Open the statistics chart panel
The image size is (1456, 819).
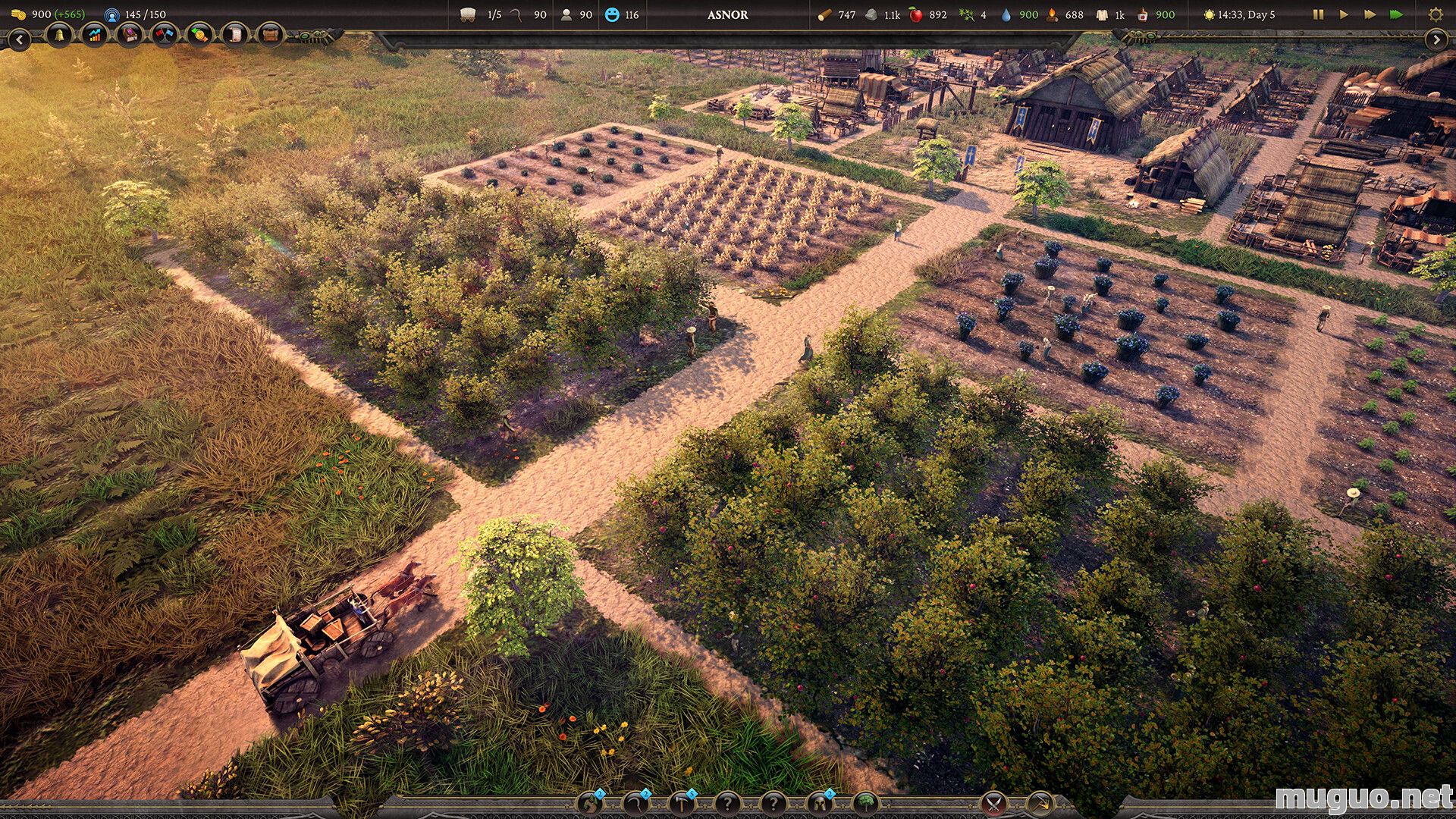pos(94,35)
